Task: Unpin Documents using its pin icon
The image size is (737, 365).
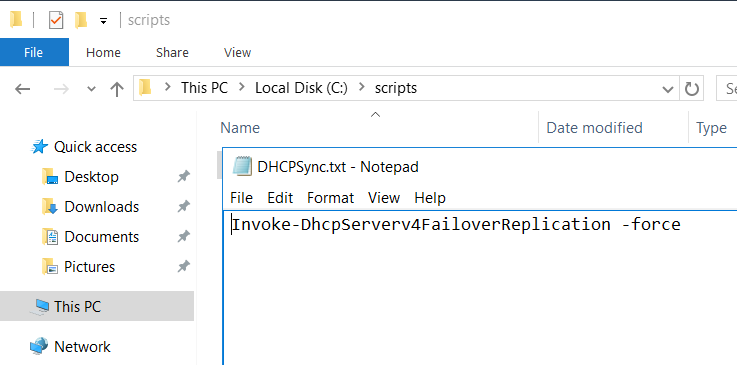Action: pyautogui.click(x=183, y=237)
